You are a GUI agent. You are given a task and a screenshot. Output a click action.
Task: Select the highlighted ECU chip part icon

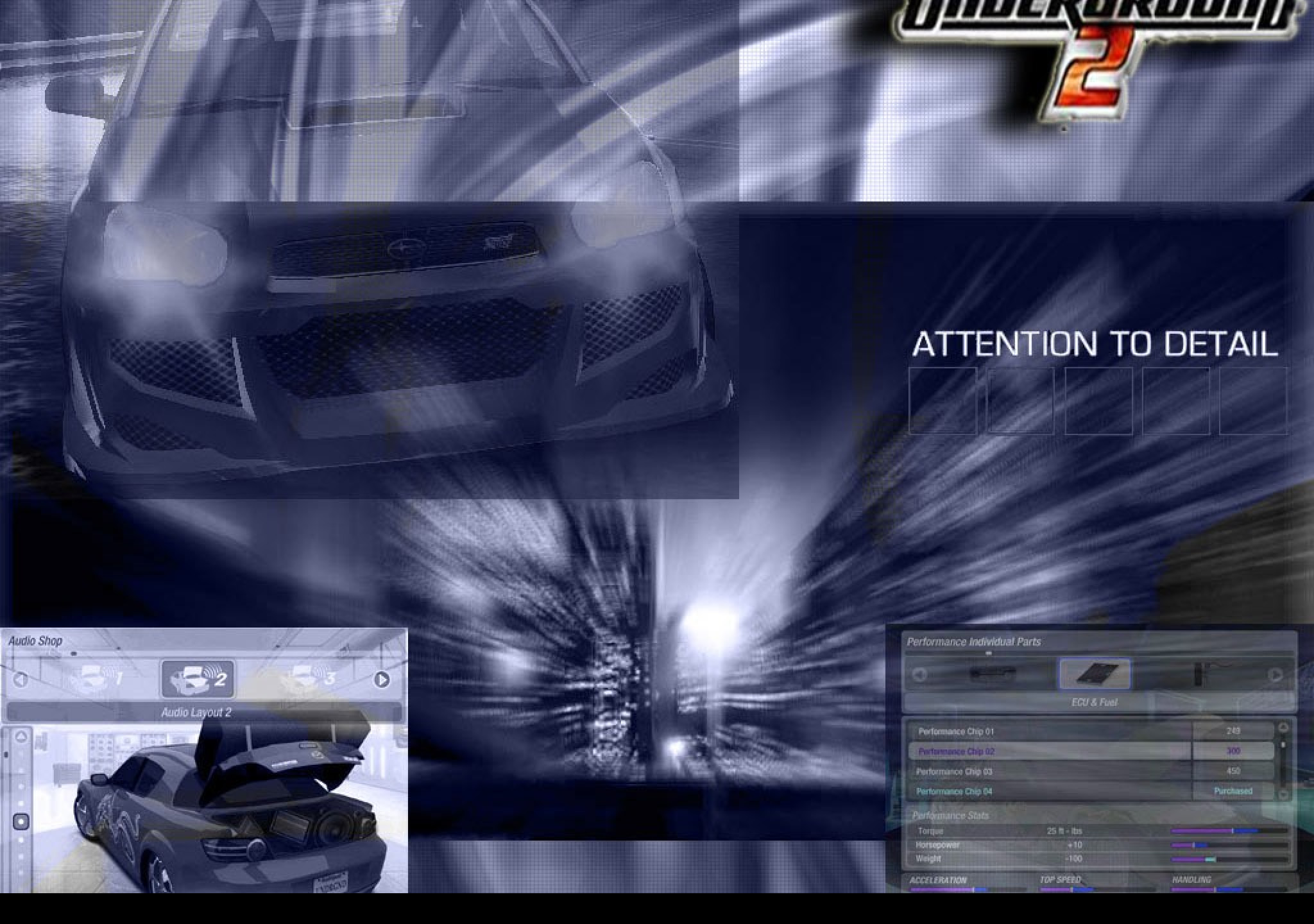pos(1095,674)
